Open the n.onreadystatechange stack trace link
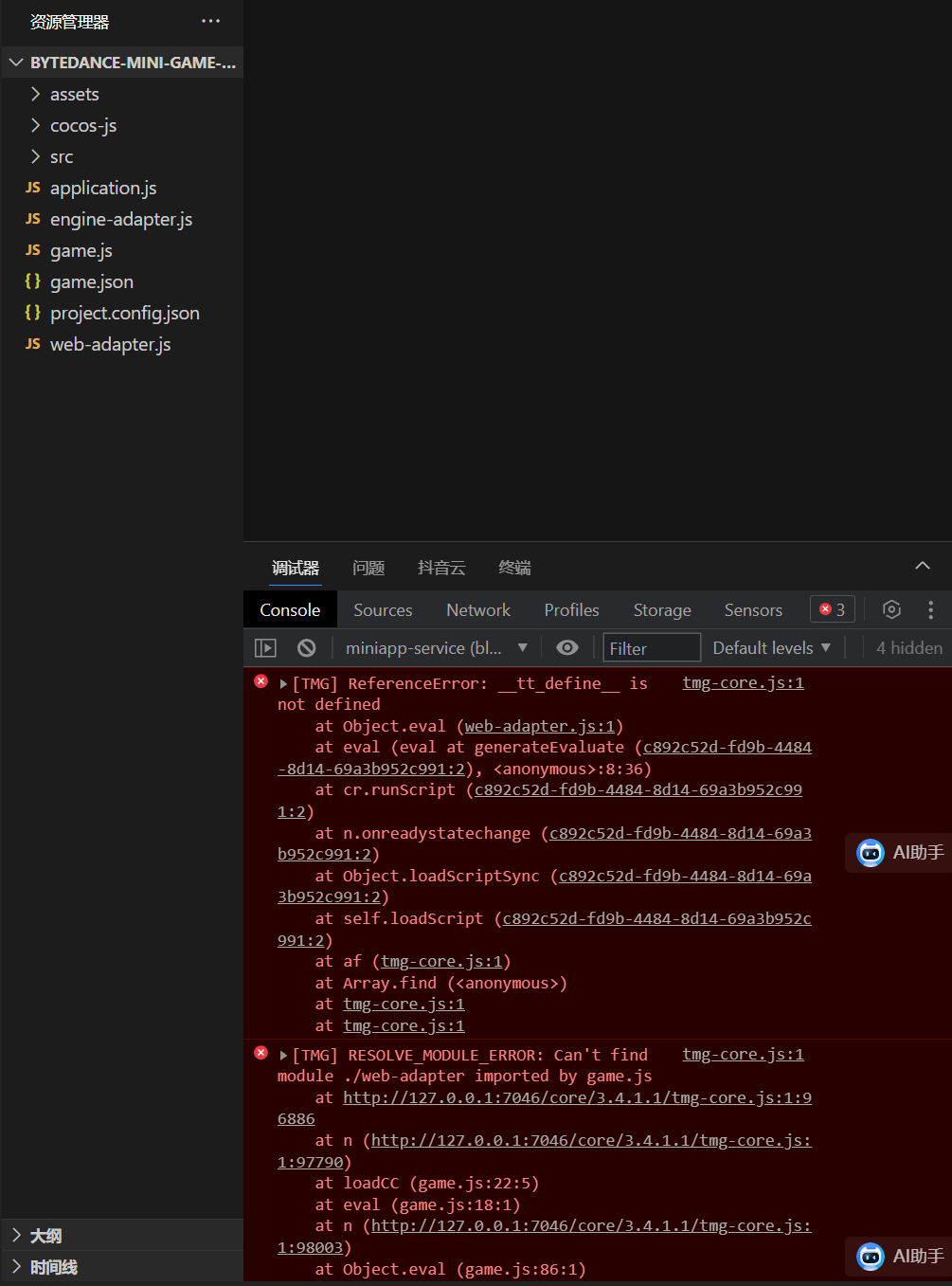 (679, 833)
